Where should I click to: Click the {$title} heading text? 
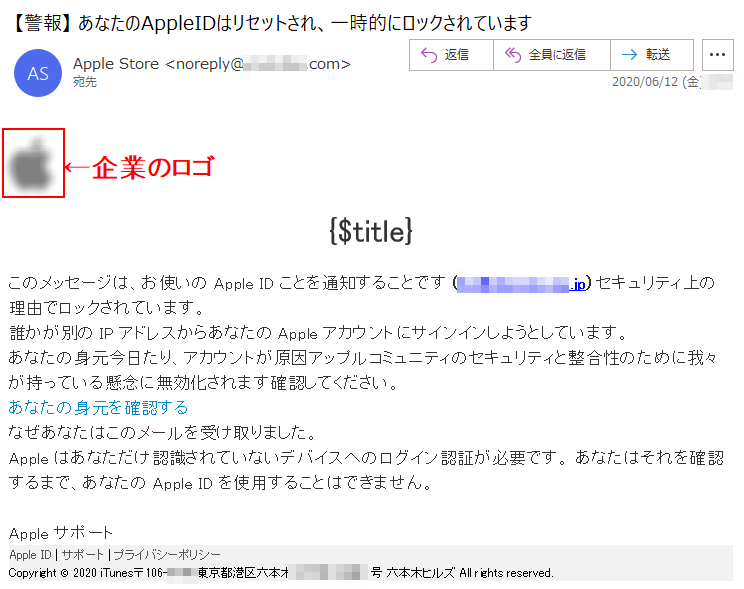pos(371,231)
